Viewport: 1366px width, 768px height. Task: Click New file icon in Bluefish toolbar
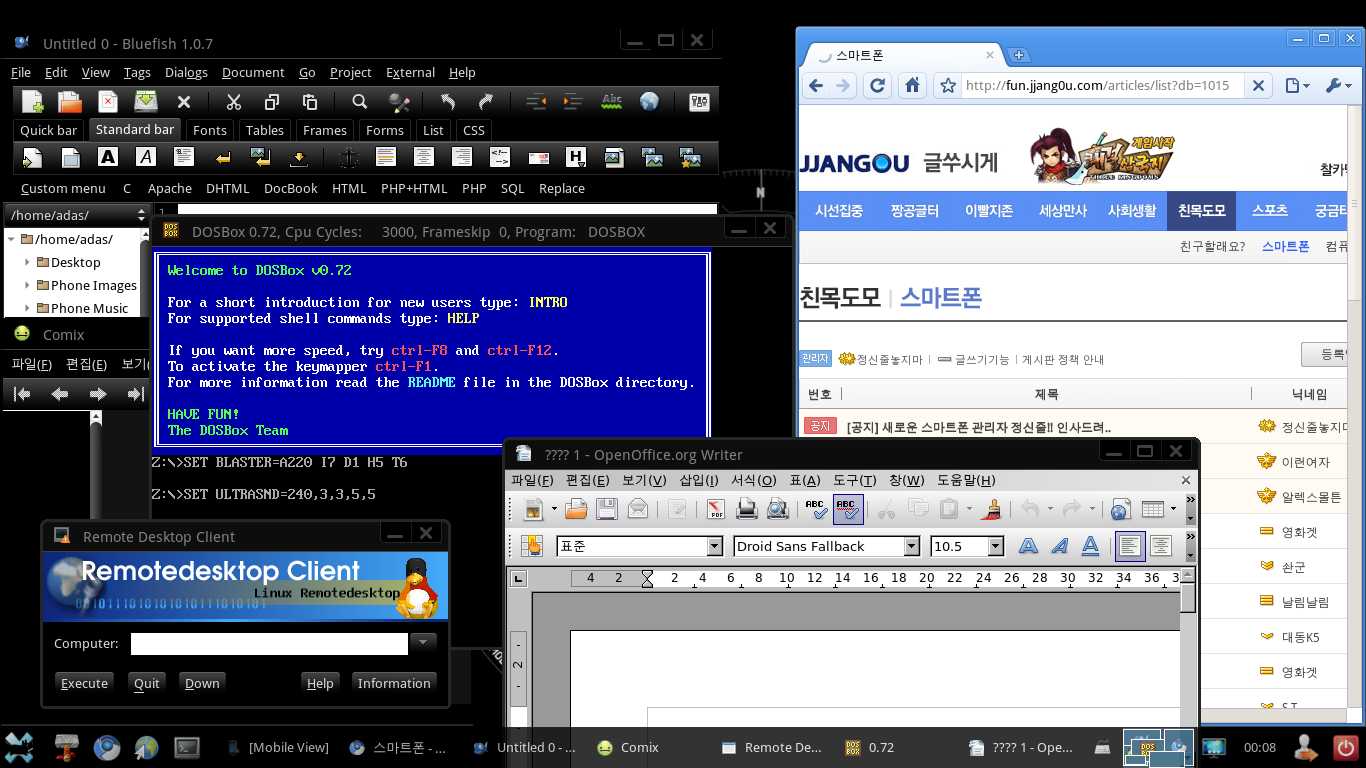(32, 101)
